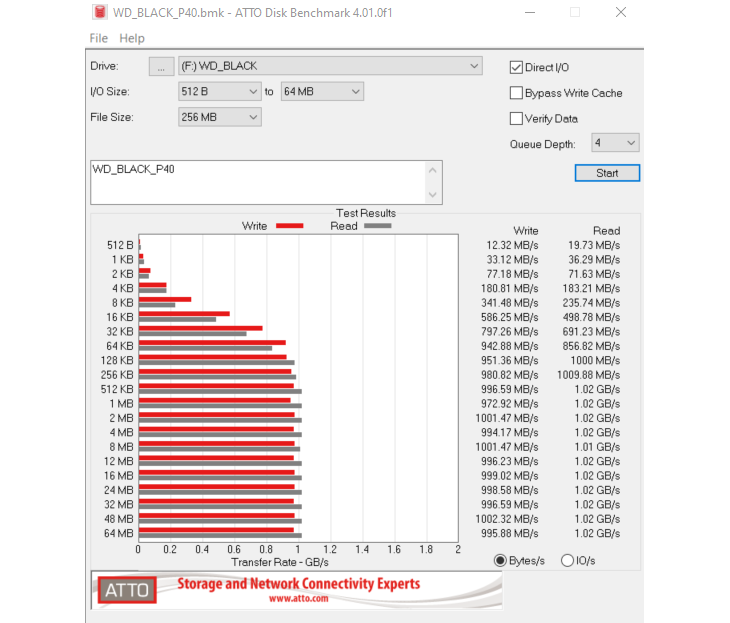Viewport: 730px width, 623px height.
Task: Open the Queue Depth dropdown
Action: (x=615, y=143)
